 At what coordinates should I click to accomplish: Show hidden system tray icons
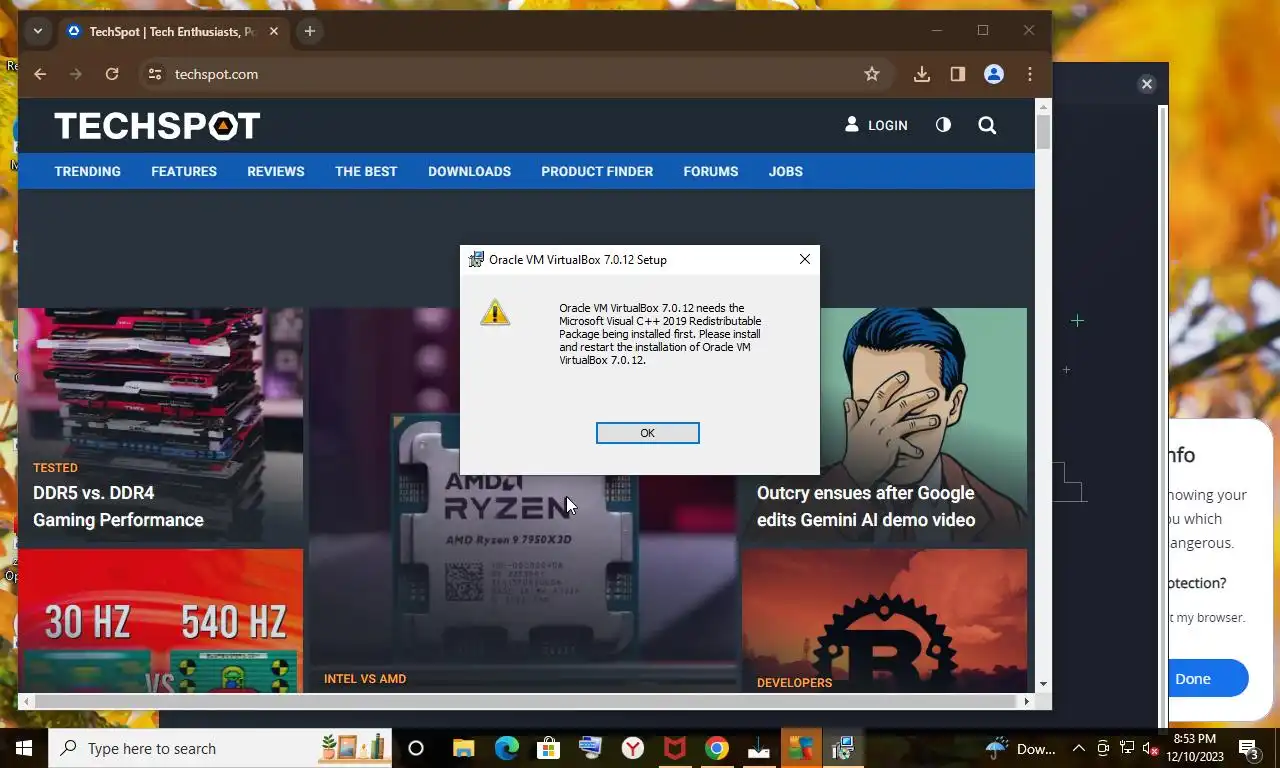(1079, 748)
